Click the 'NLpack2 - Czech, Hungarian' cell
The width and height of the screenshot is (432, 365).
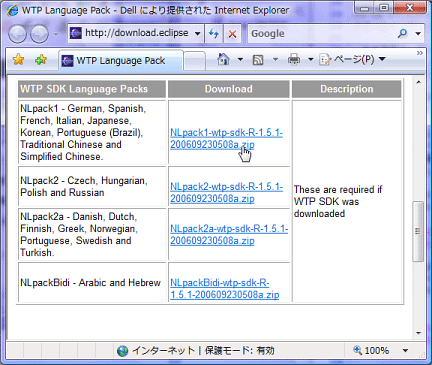[92, 187]
